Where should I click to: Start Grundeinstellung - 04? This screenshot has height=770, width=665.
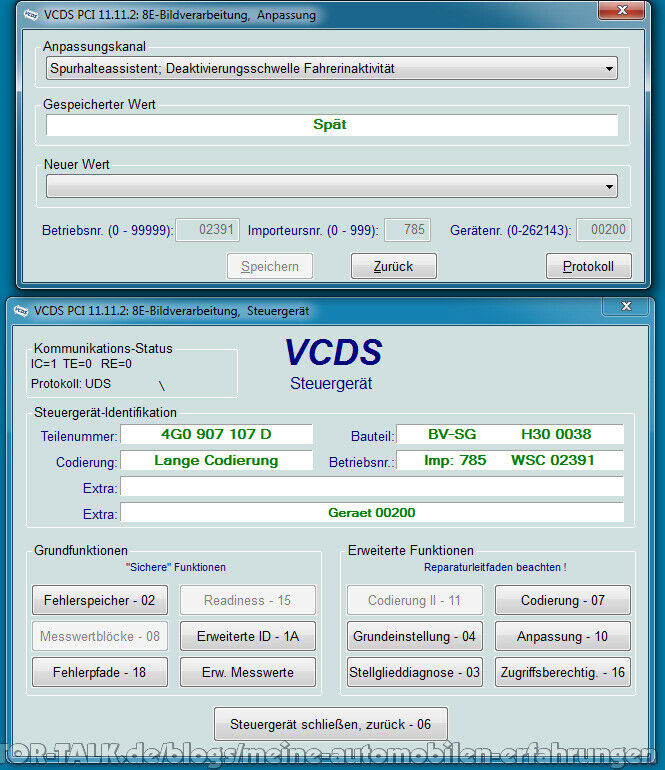pyautogui.click(x=414, y=636)
